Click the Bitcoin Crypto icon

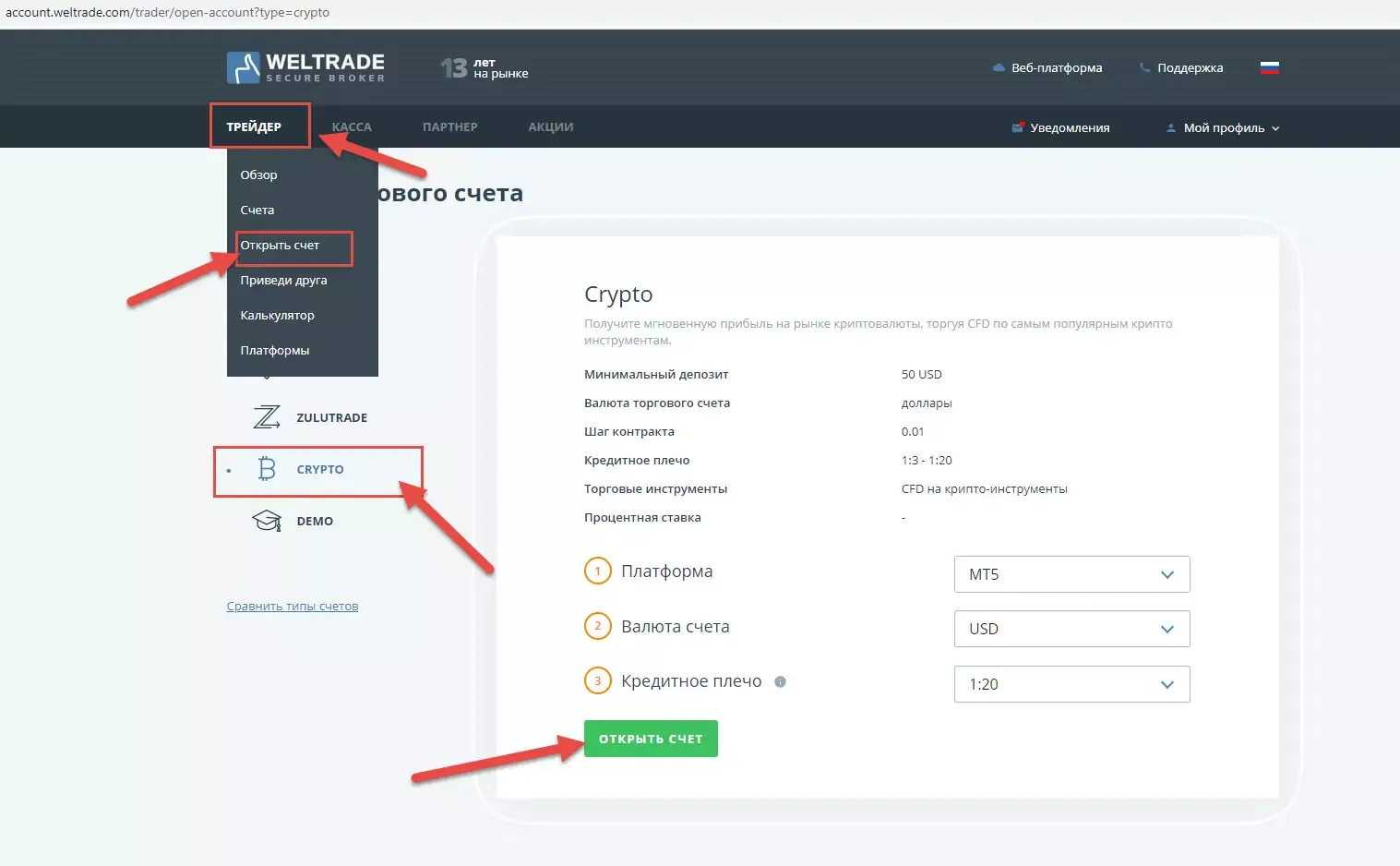(267, 469)
